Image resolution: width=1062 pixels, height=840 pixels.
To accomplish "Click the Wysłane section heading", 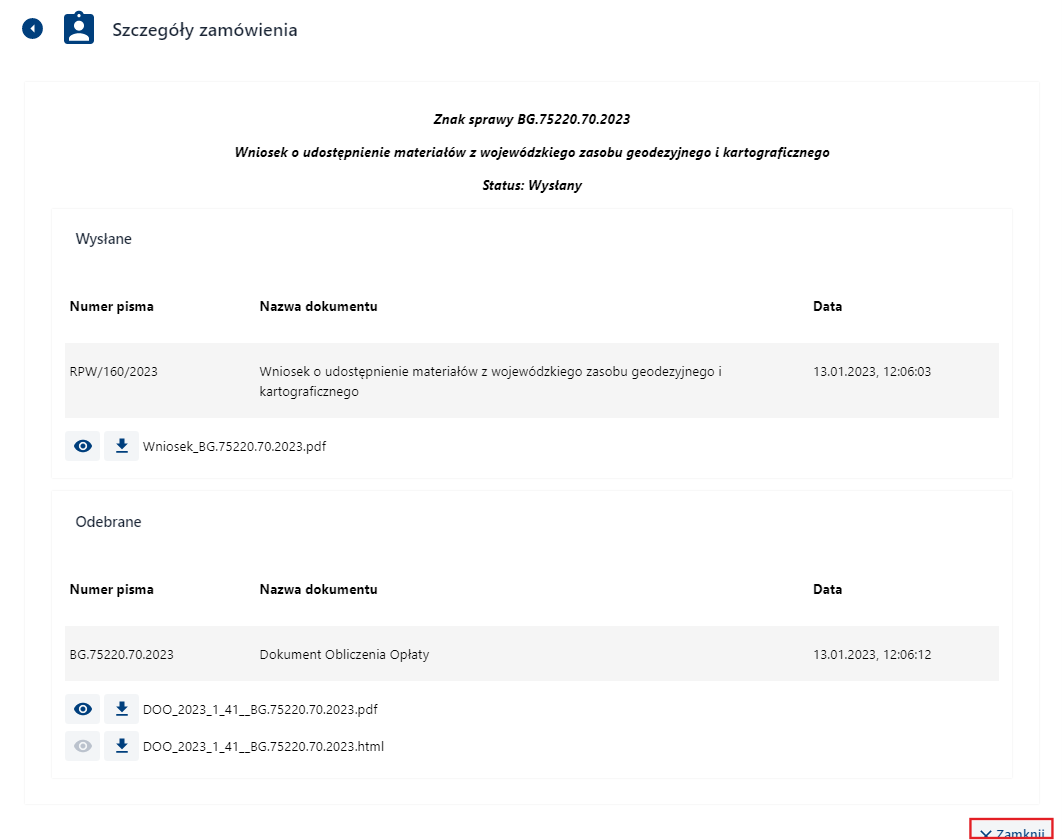I will [104, 239].
